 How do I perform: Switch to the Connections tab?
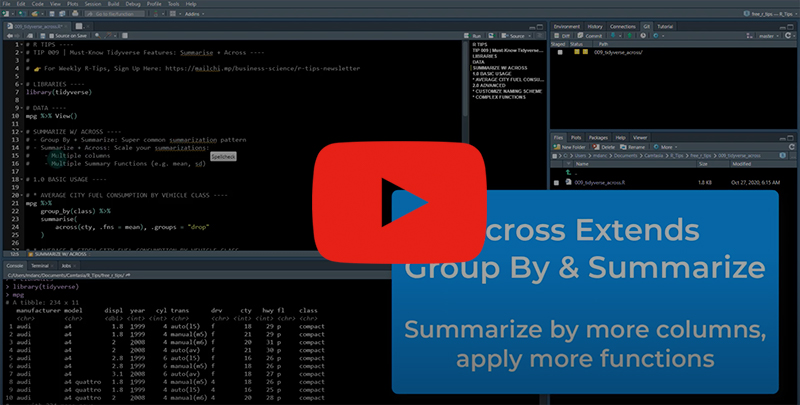click(x=622, y=27)
